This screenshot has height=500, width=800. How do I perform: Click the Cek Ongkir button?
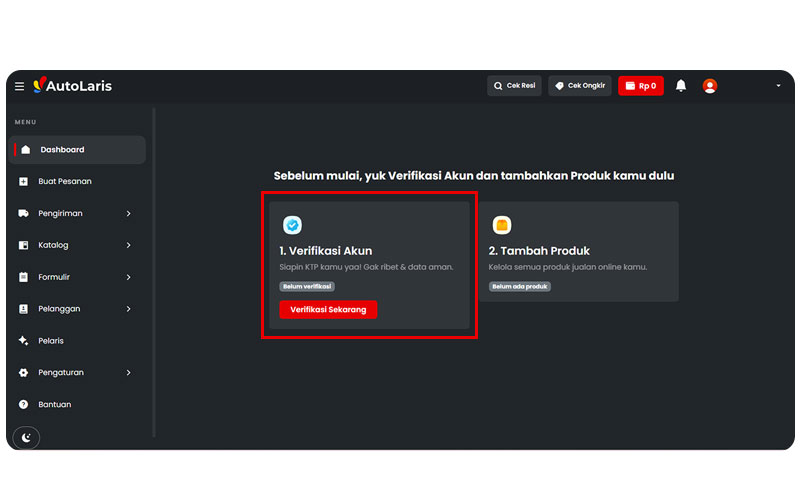[x=579, y=86]
